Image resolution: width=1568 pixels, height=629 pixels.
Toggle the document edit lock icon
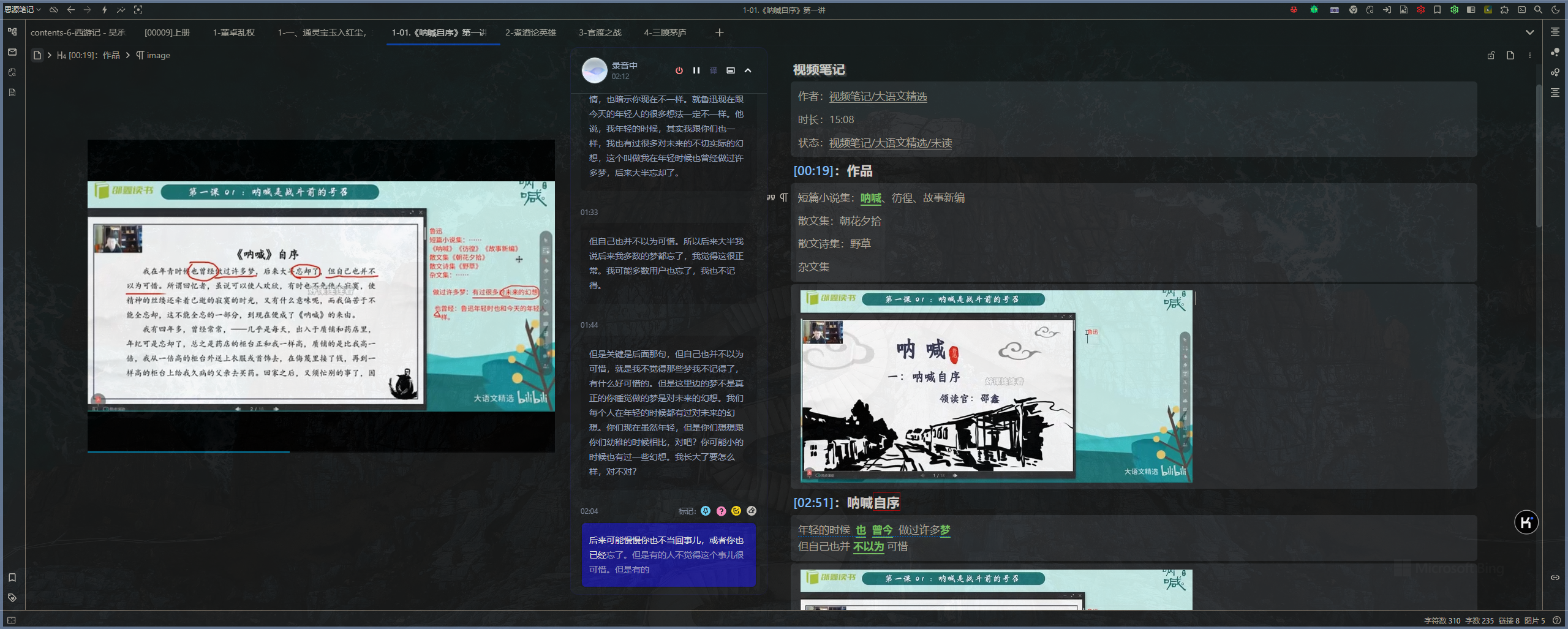(1491, 55)
